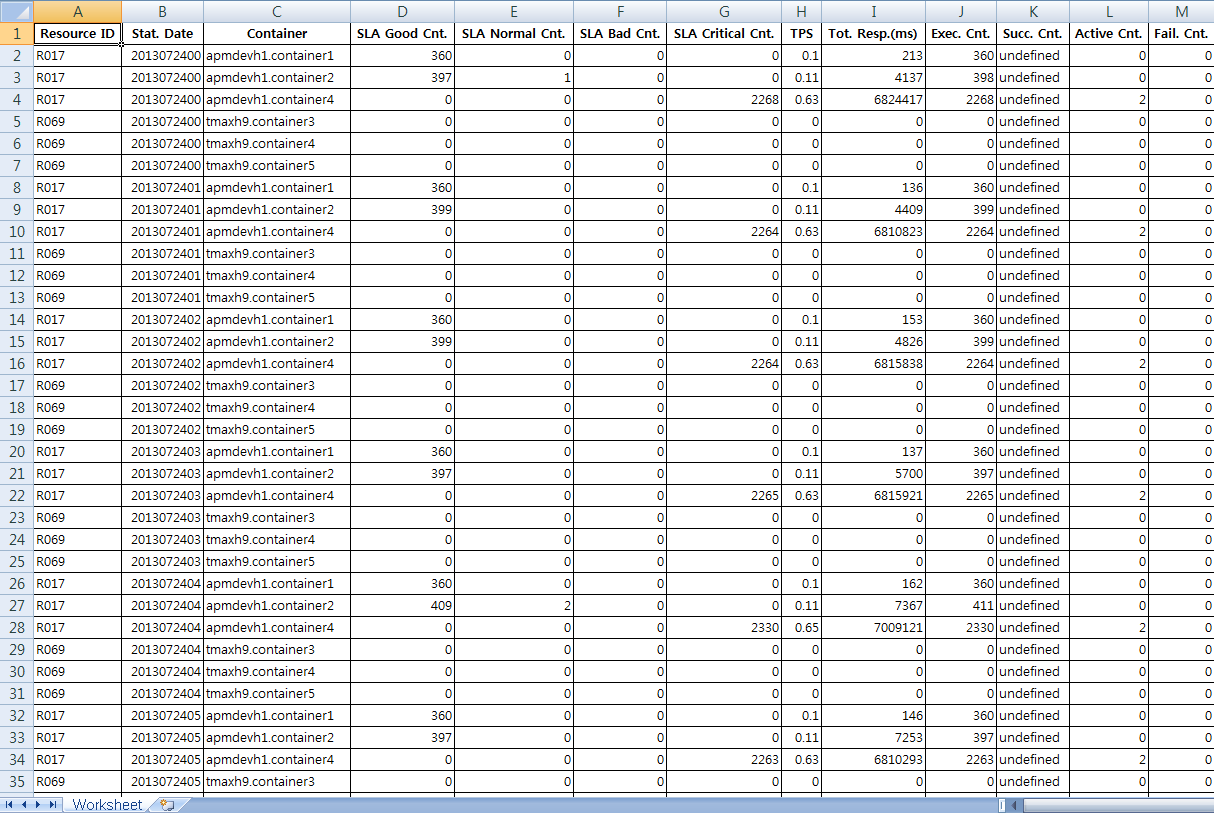This screenshot has width=1214, height=813.
Task: Select row 22 header
Action: [x=16, y=495]
